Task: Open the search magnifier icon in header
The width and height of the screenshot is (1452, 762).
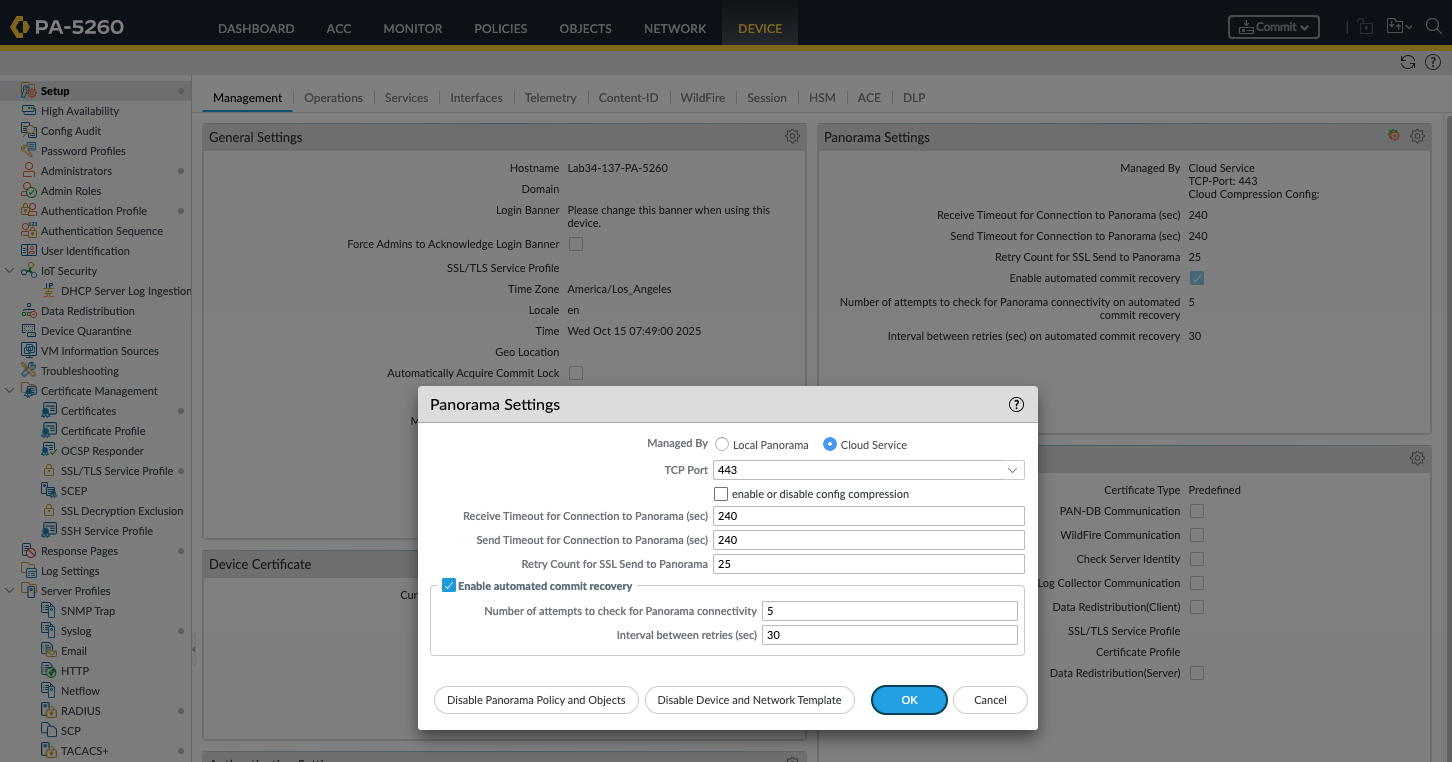Action: point(1433,27)
